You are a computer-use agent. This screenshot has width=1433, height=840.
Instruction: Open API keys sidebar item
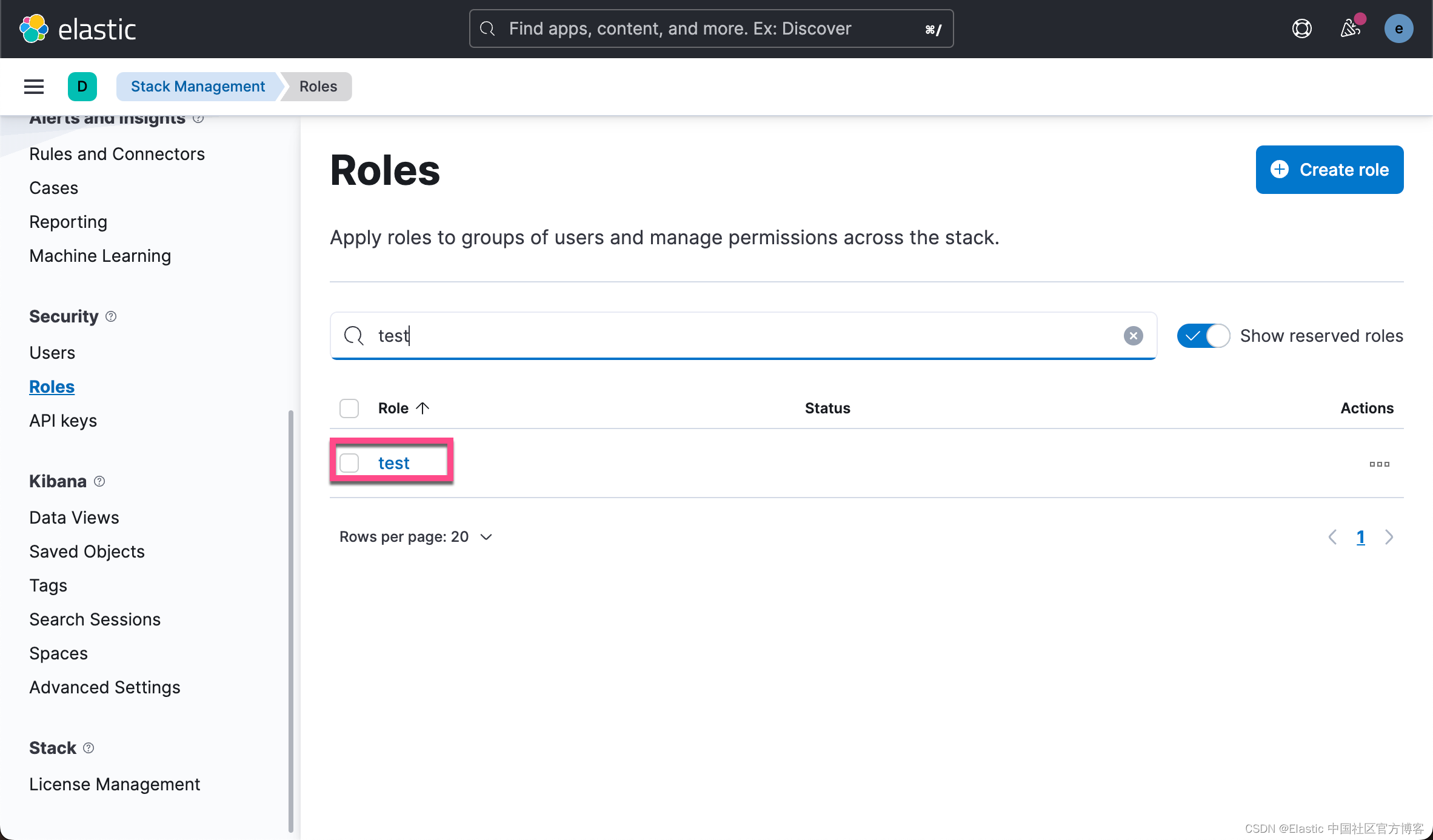point(63,421)
